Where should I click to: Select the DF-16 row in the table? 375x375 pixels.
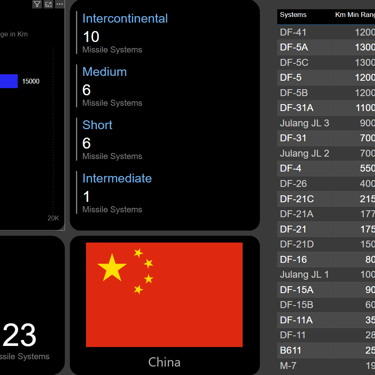click(326, 259)
